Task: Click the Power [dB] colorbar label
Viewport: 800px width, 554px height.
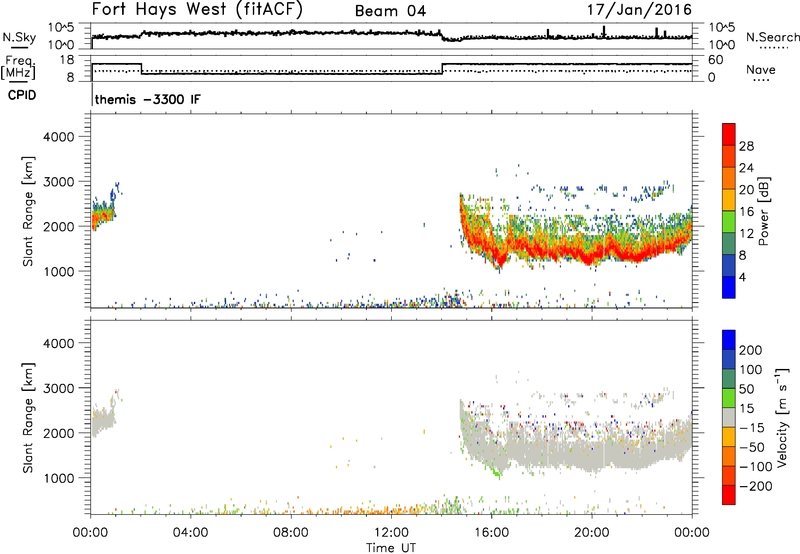Action: pos(764,211)
